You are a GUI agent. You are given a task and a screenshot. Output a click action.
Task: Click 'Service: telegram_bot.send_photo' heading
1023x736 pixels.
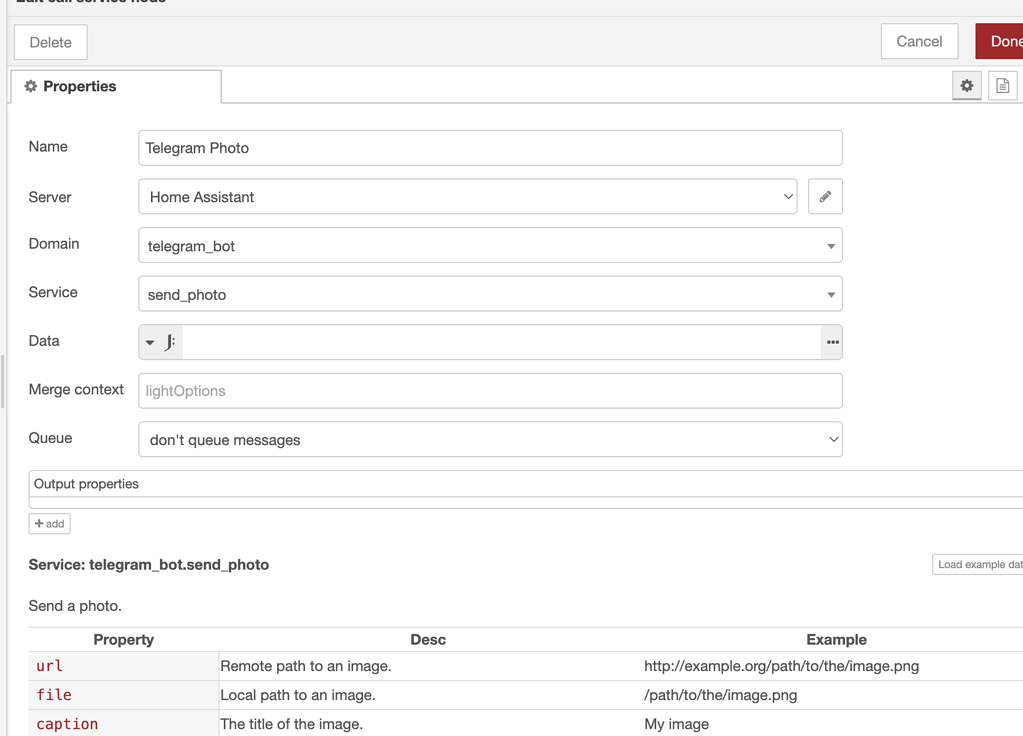pos(149,564)
